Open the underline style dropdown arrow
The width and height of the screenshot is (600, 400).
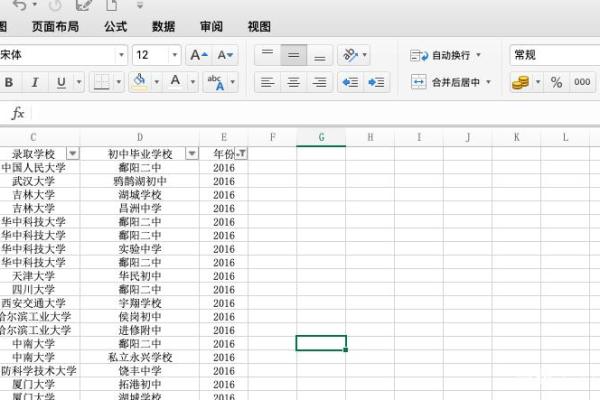pyautogui.click(x=79, y=82)
